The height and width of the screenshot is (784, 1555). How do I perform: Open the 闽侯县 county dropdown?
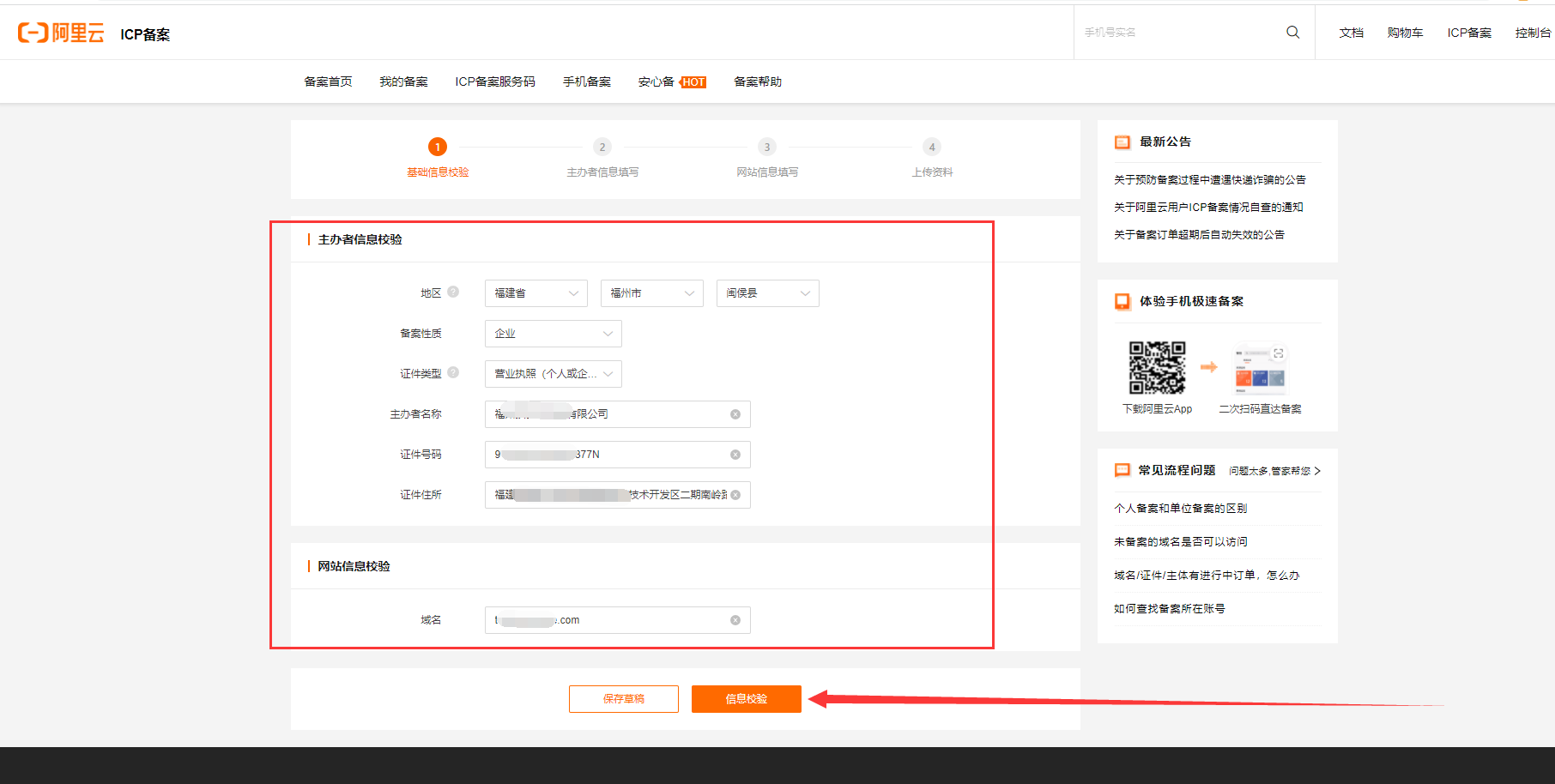[767, 293]
